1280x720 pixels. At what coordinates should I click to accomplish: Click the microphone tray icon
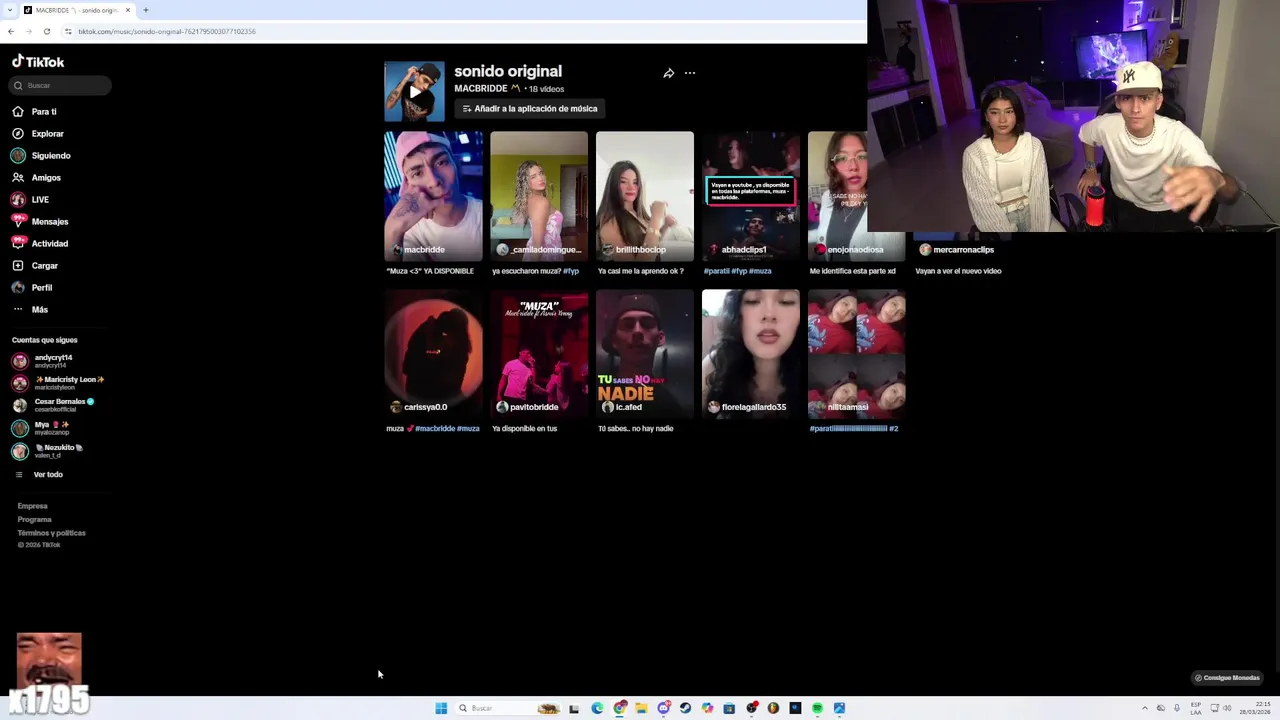[x=1177, y=708]
